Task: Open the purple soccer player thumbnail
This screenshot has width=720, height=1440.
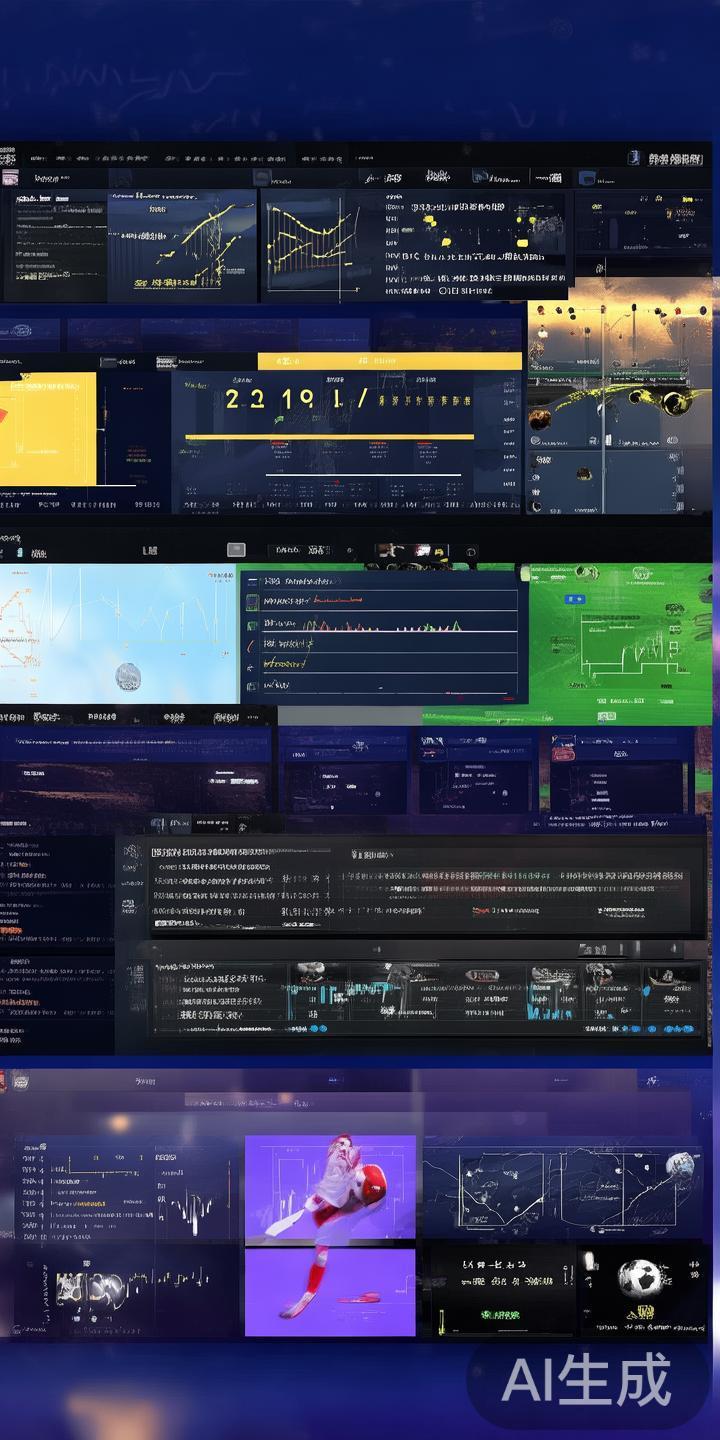Action: (x=330, y=1234)
